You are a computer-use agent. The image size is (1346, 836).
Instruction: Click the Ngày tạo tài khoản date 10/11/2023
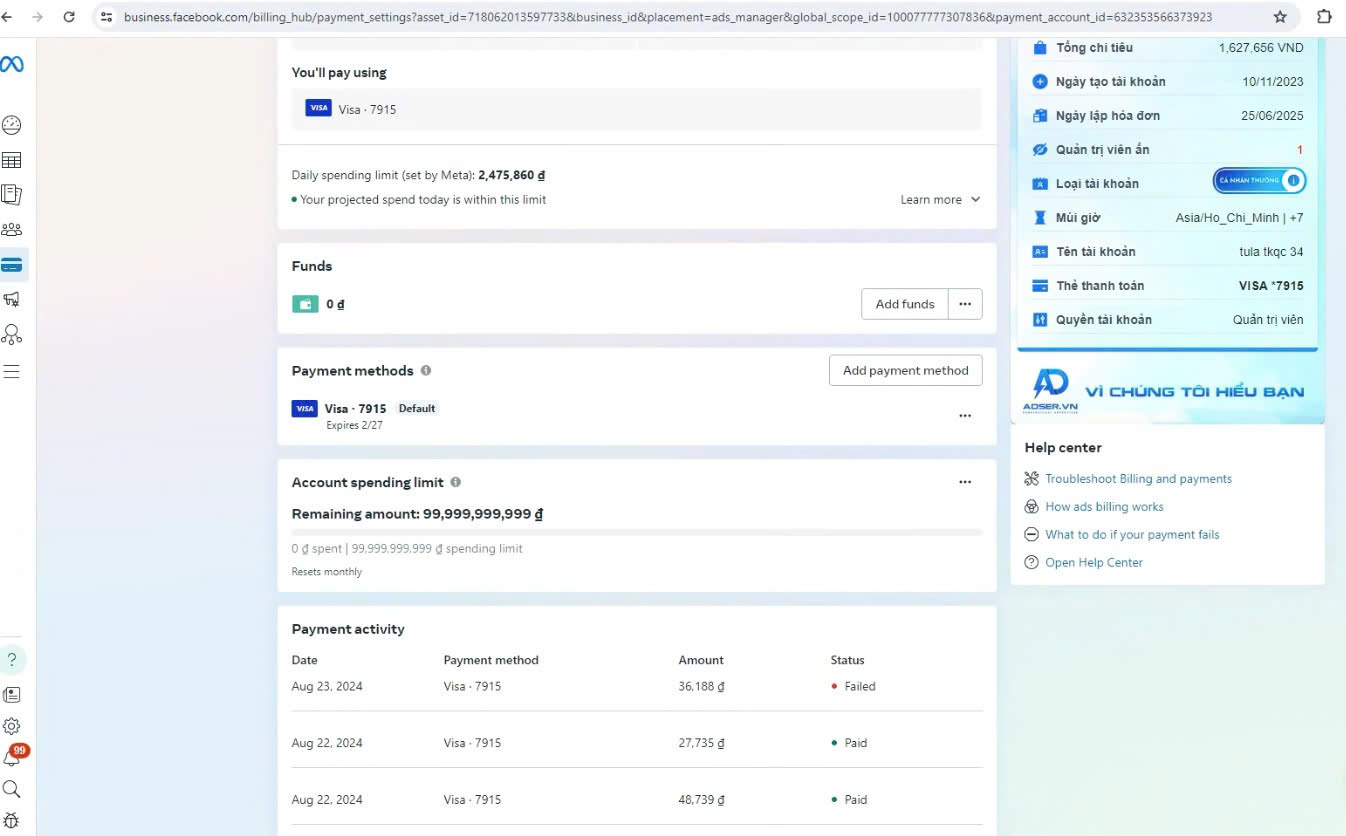coord(1273,82)
